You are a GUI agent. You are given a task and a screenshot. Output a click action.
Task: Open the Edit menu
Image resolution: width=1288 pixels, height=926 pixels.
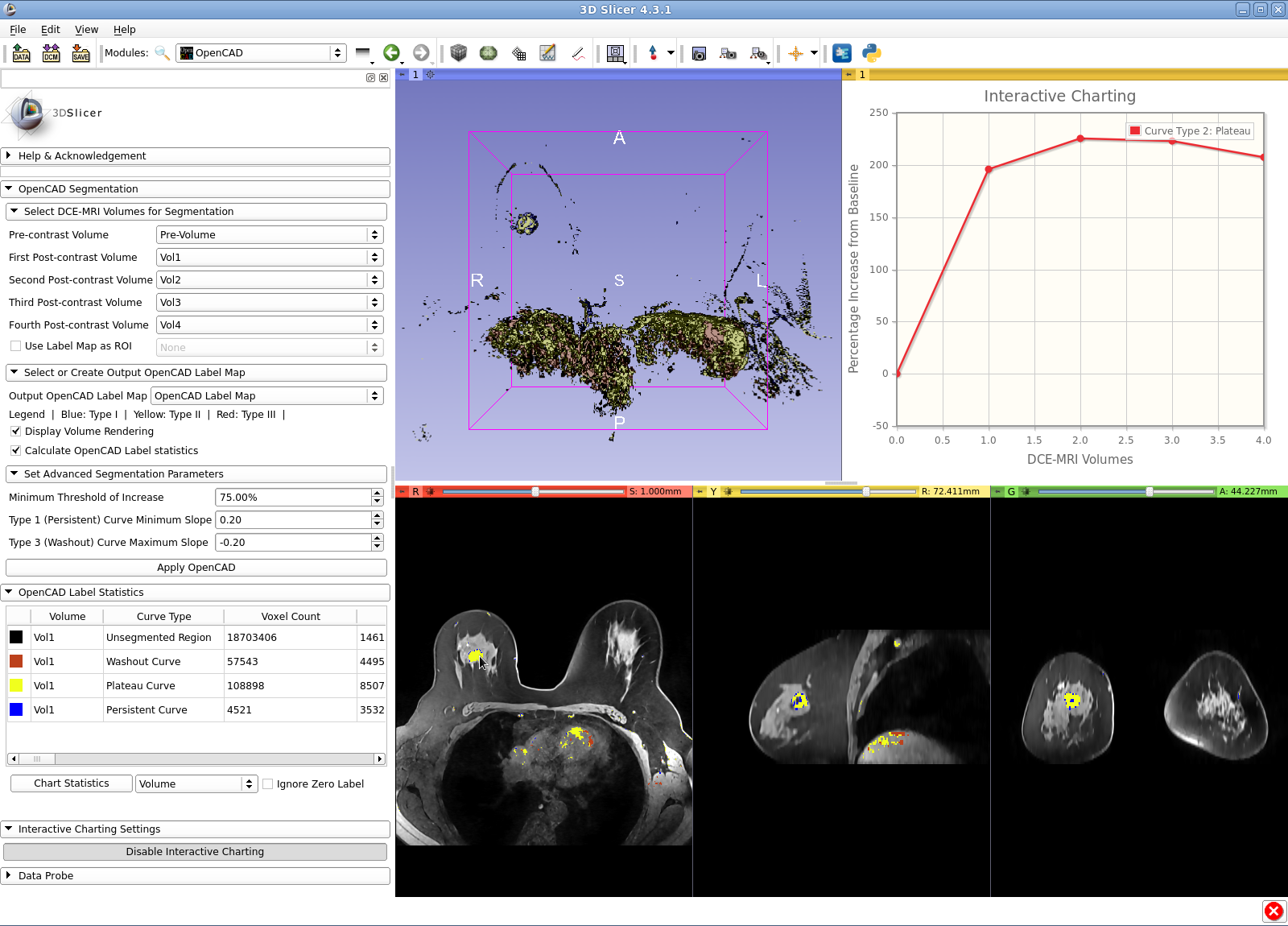(50, 30)
